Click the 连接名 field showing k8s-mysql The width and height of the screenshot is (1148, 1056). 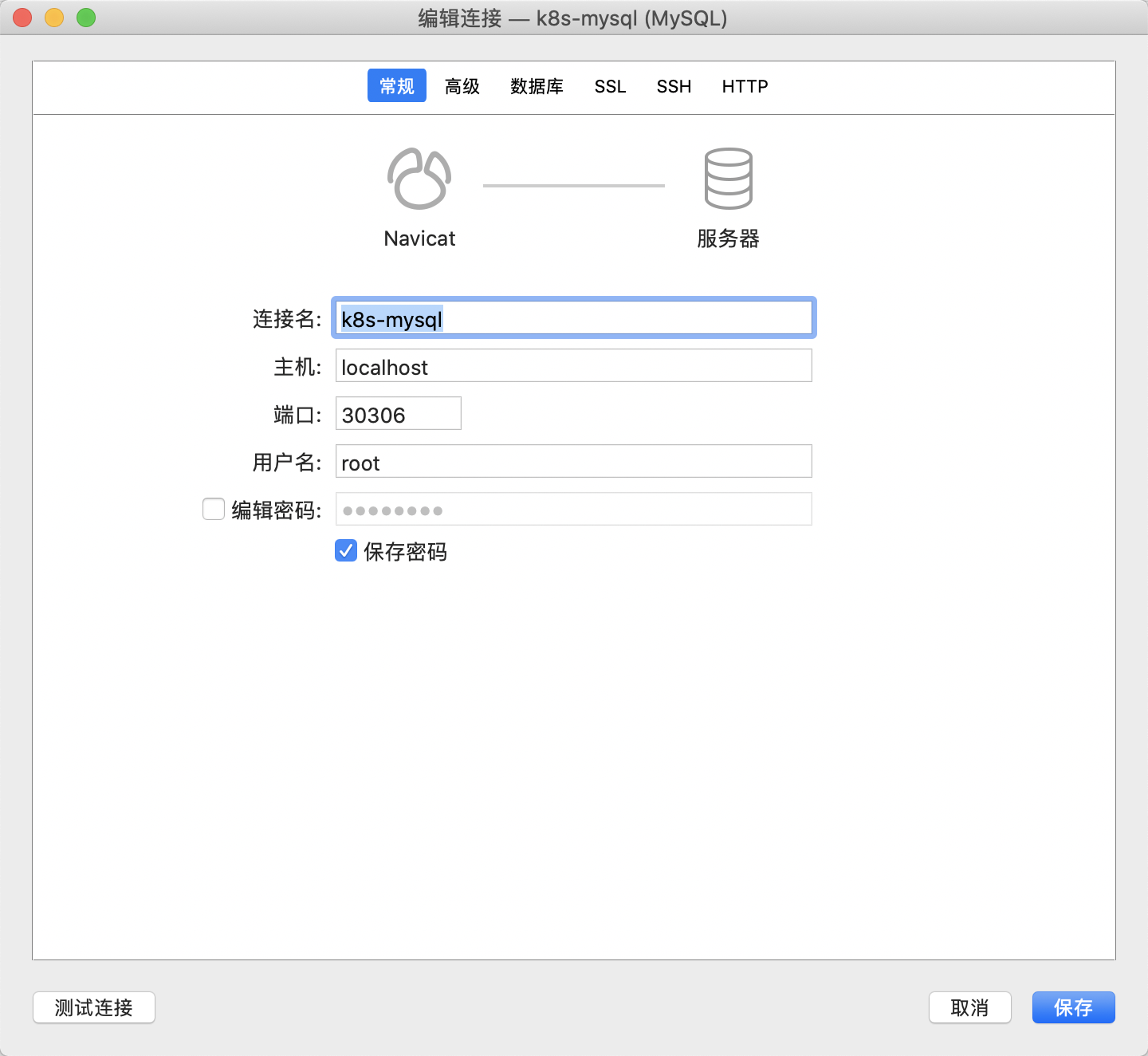[572, 317]
